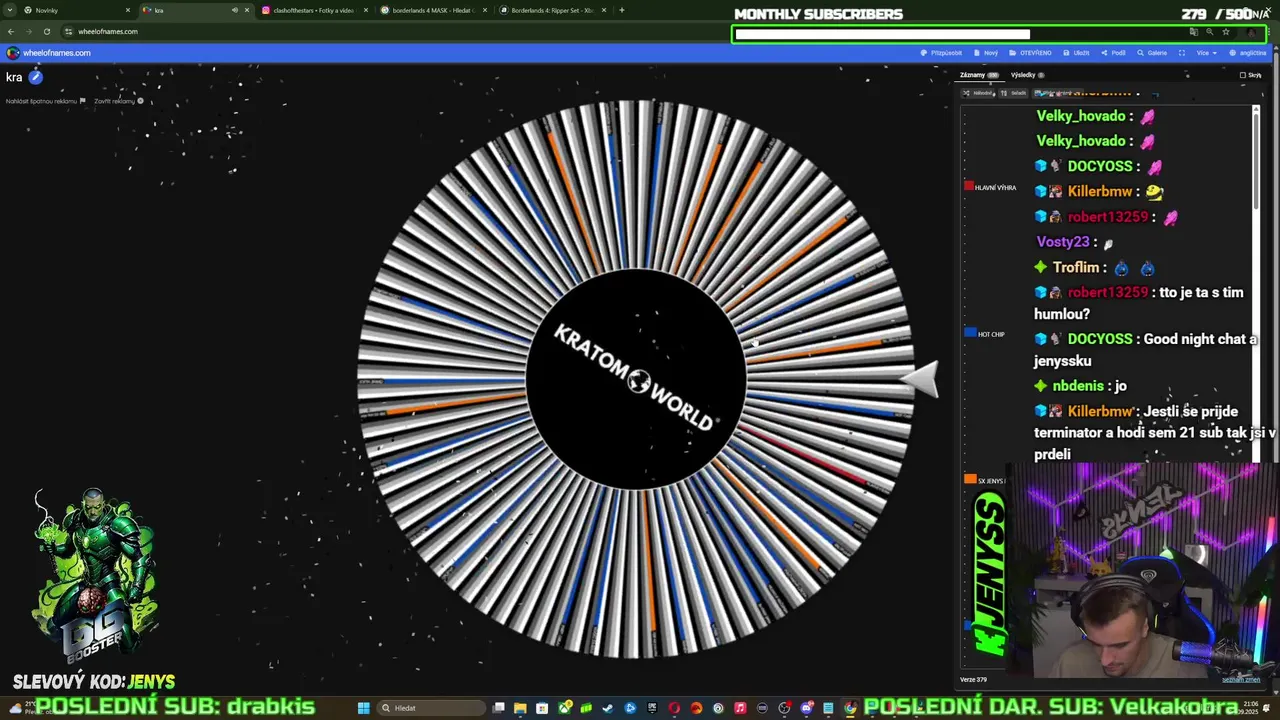The image size is (1280, 720).
Task: Close the Novinky tab
Action: point(128,10)
